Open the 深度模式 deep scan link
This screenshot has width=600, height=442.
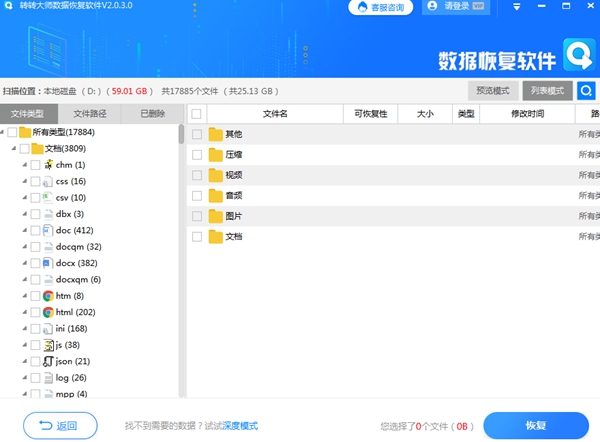click(x=240, y=426)
